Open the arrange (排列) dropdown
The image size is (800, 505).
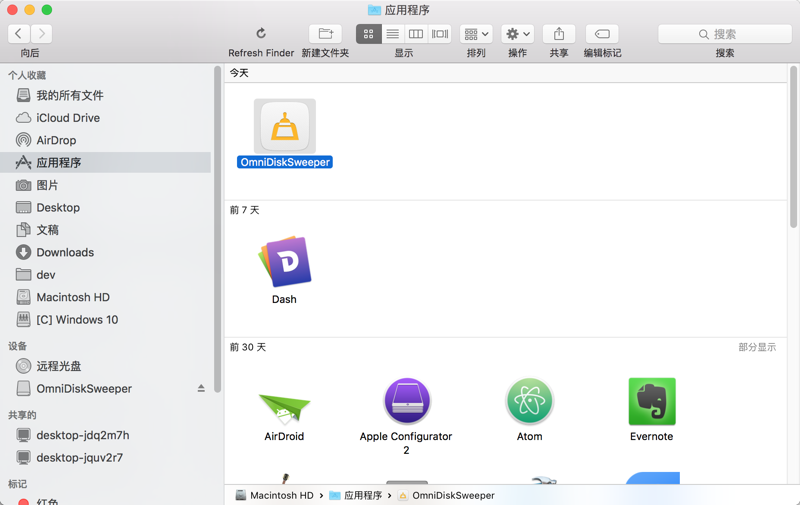pos(476,34)
